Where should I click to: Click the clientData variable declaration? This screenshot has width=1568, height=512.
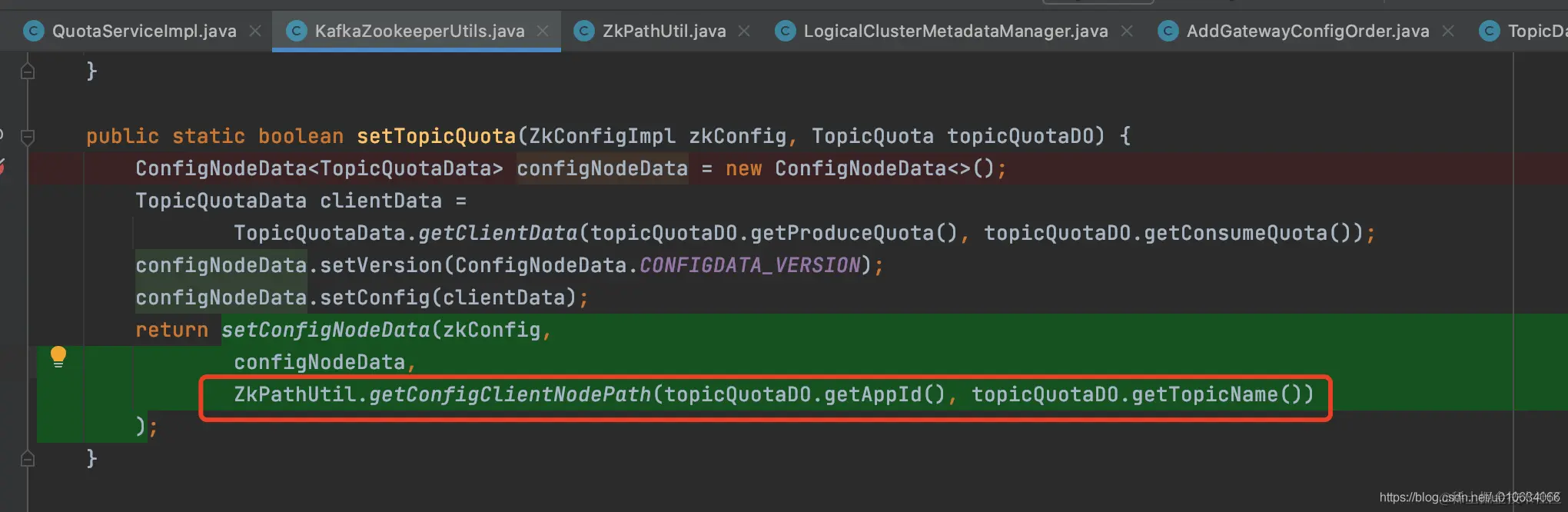click(380, 201)
